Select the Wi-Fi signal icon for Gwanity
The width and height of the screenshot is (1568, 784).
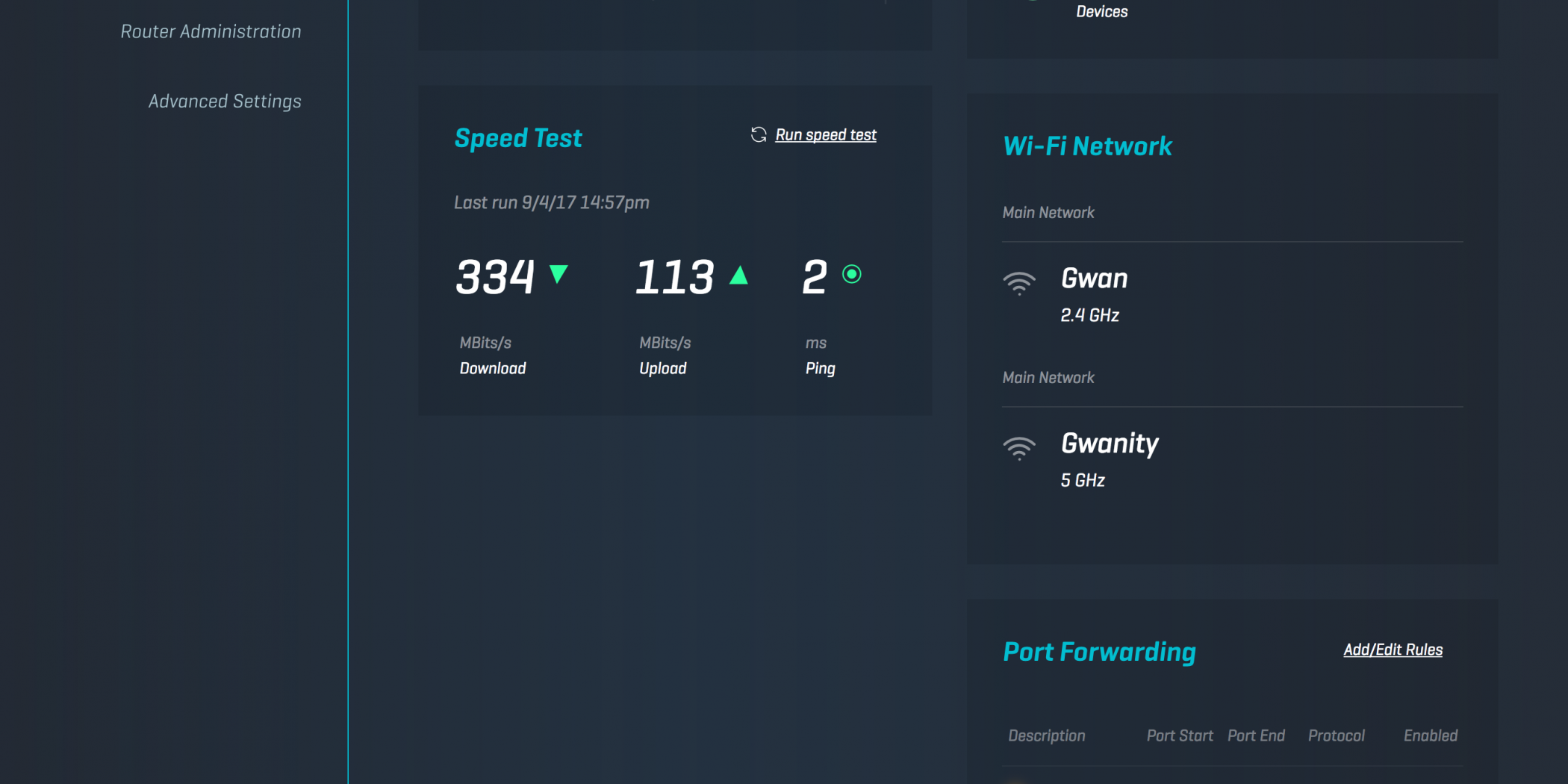click(1019, 448)
